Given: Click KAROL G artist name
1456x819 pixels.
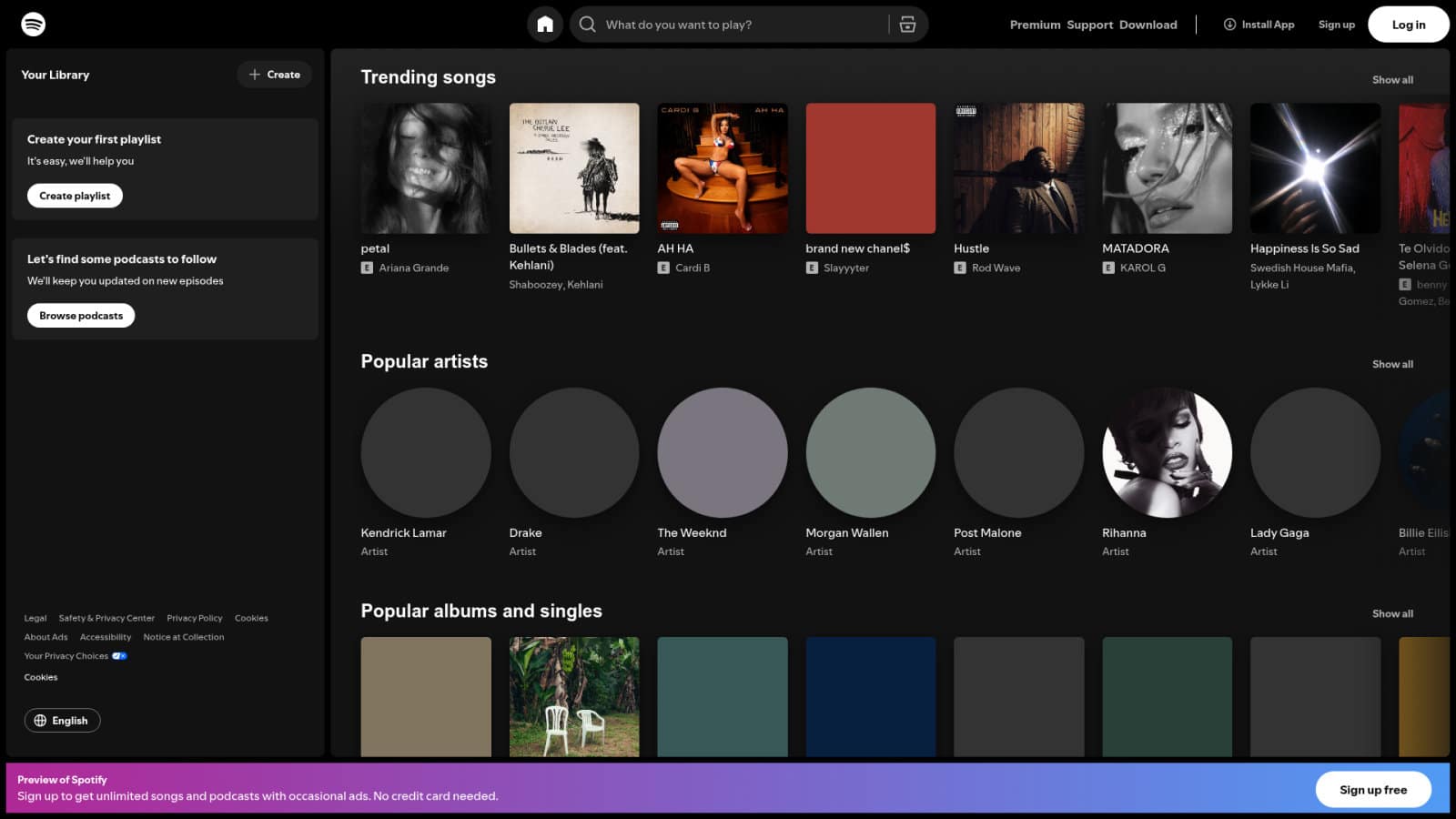Looking at the screenshot, I should click(1143, 268).
